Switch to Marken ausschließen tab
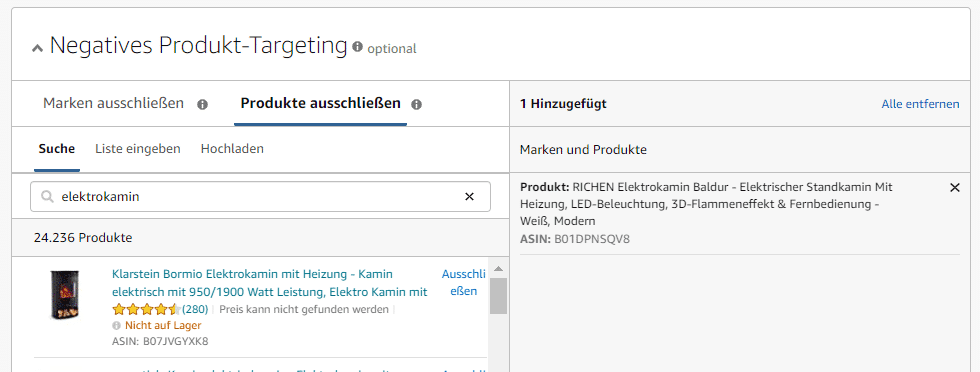 click(x=113, y=103)
